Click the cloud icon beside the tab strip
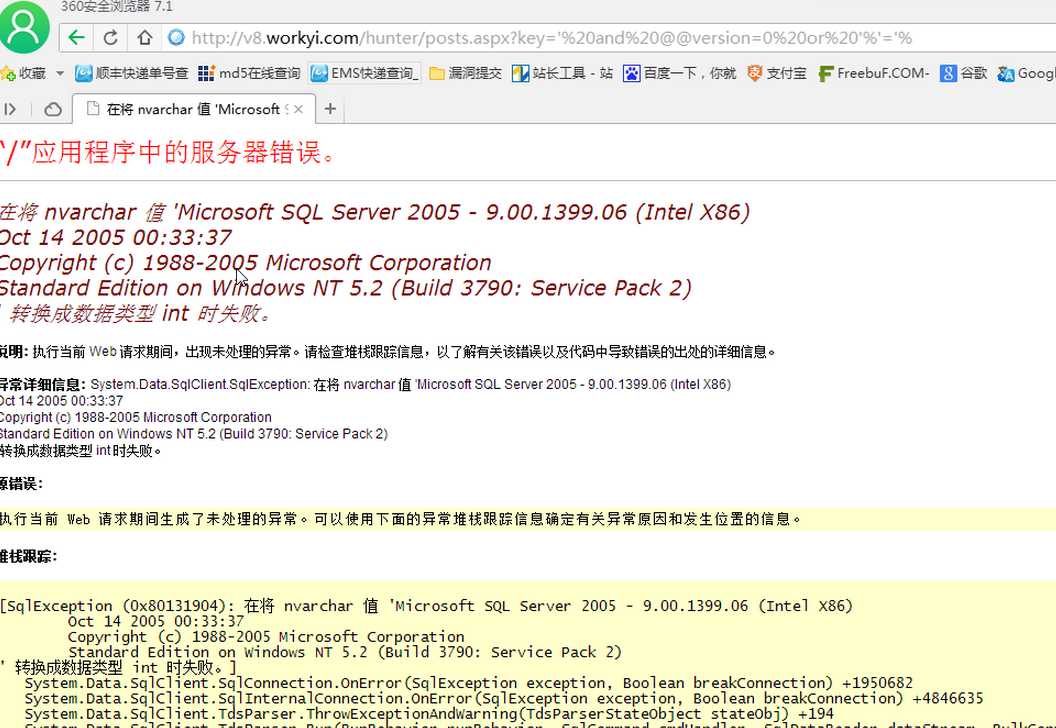Image resolution: width=1056 pixels, height=728 pixels. coord(53,109)
